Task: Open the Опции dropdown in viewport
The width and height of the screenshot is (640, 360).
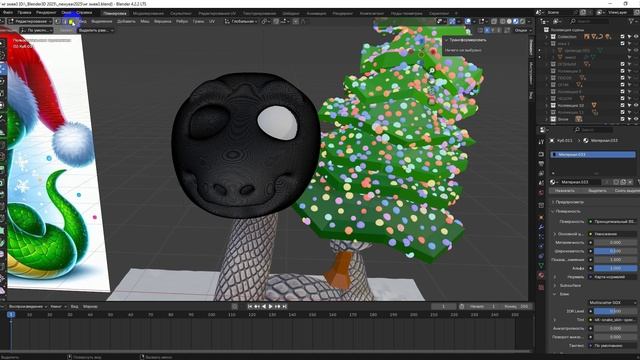Action: 523,30
